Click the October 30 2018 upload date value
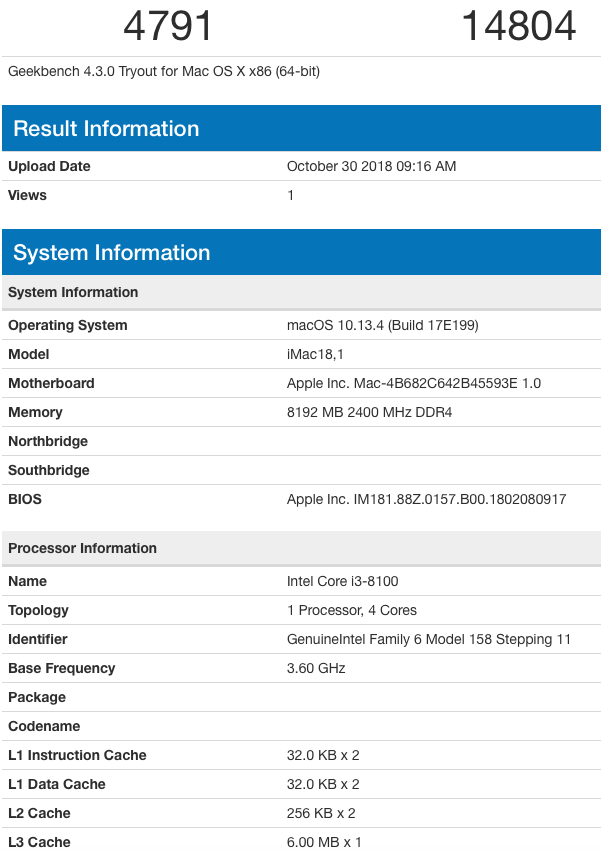Image resolution: width=601 pixels, height=853 pixels. 371,166
